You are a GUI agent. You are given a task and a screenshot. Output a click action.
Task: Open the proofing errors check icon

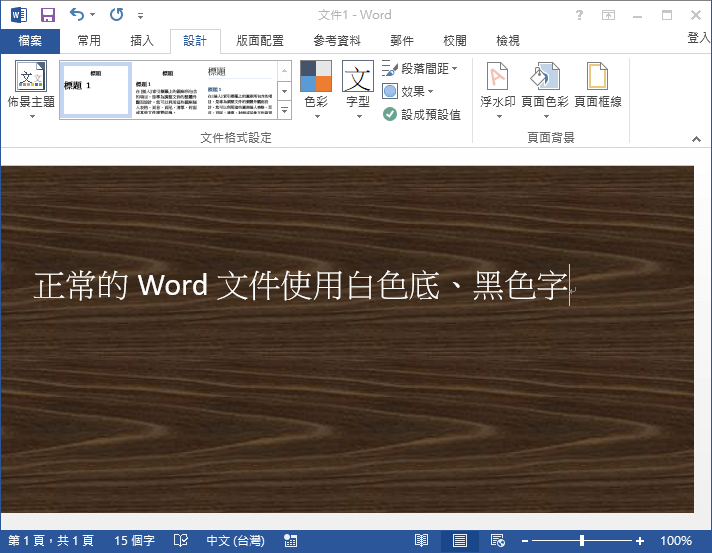coord(181,541)
